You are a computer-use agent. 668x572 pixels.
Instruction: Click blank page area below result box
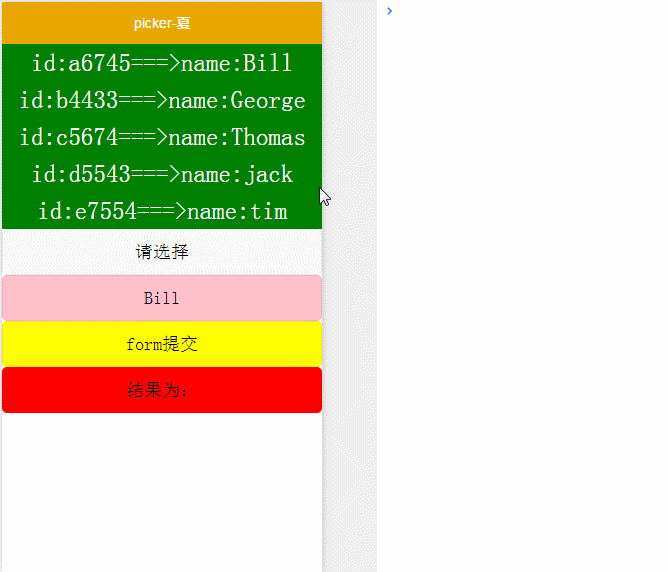[162, 490]
